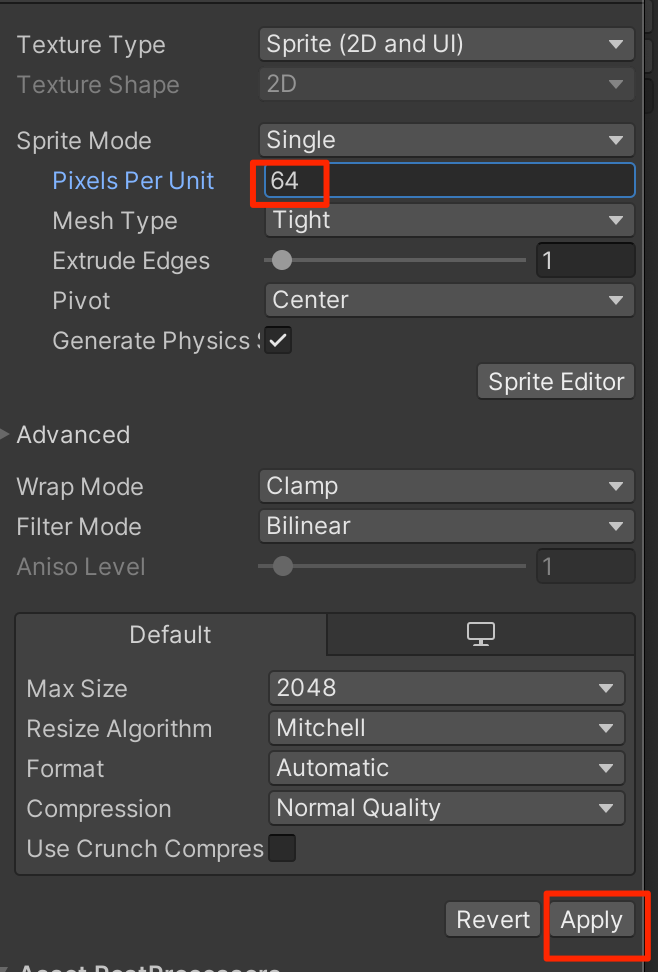Open the Sprite Editor

coord(556,381)
